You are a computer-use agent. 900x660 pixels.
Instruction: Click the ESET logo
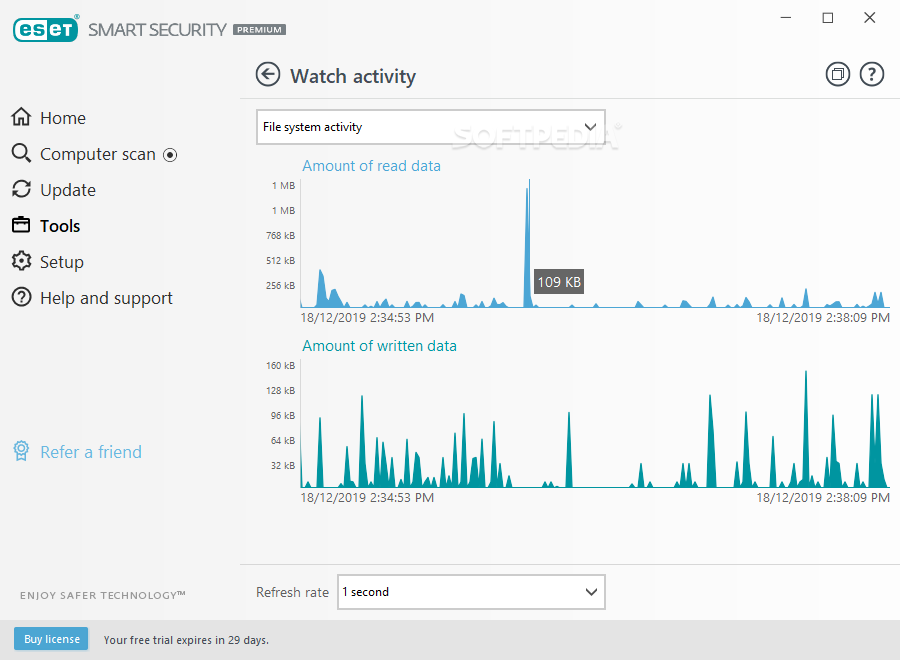pos(46,29)
